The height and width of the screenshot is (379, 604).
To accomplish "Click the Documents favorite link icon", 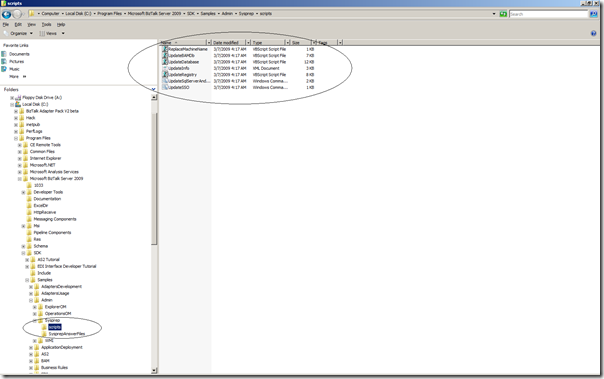I will point(4,54).
